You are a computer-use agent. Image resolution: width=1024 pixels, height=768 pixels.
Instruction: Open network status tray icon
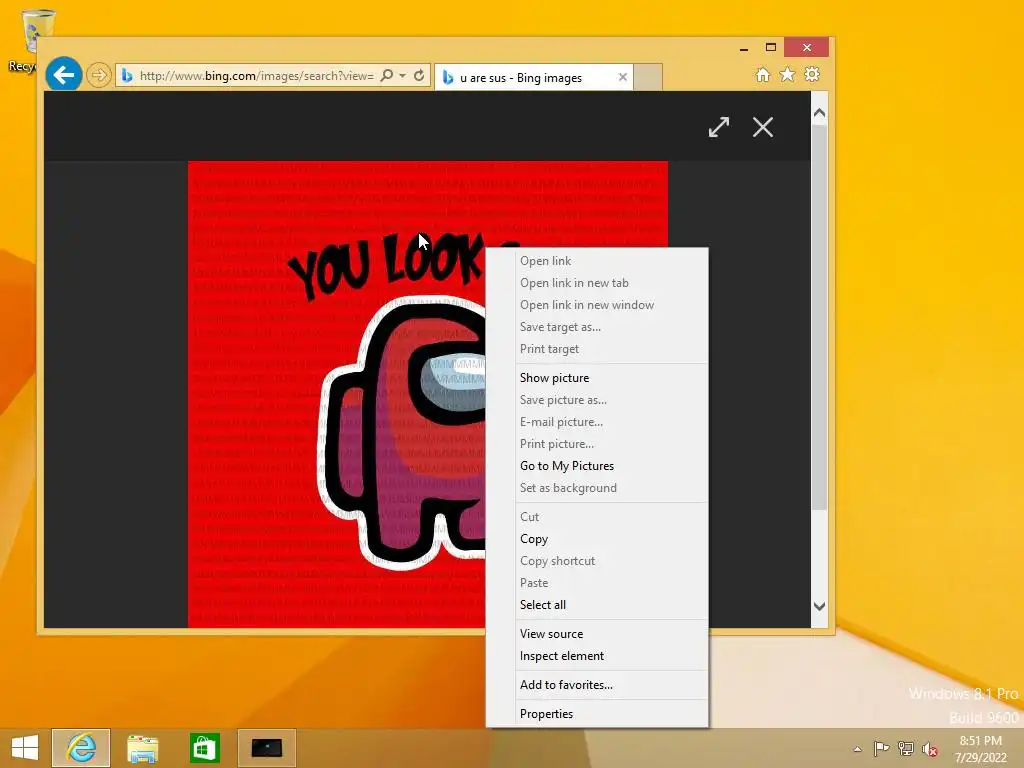pyautogui.click(x=905, y=748)
